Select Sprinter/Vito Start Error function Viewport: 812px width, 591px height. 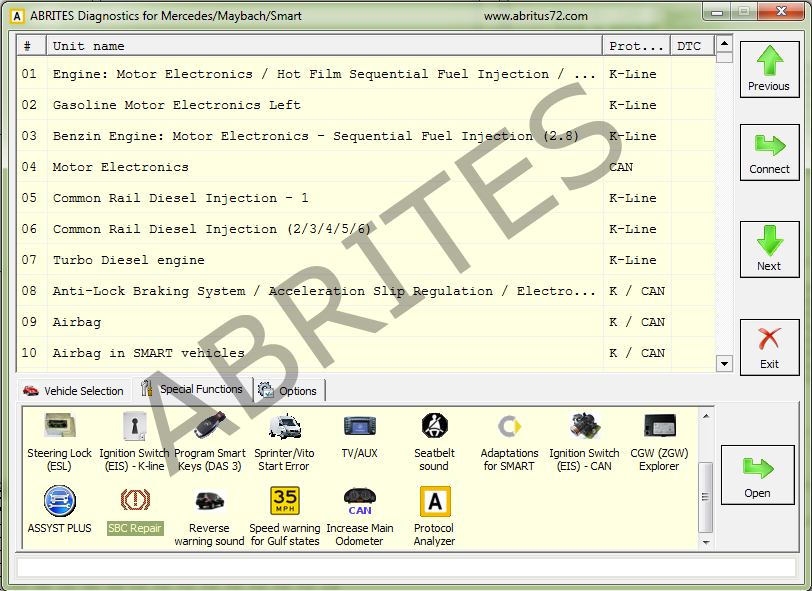284,442
